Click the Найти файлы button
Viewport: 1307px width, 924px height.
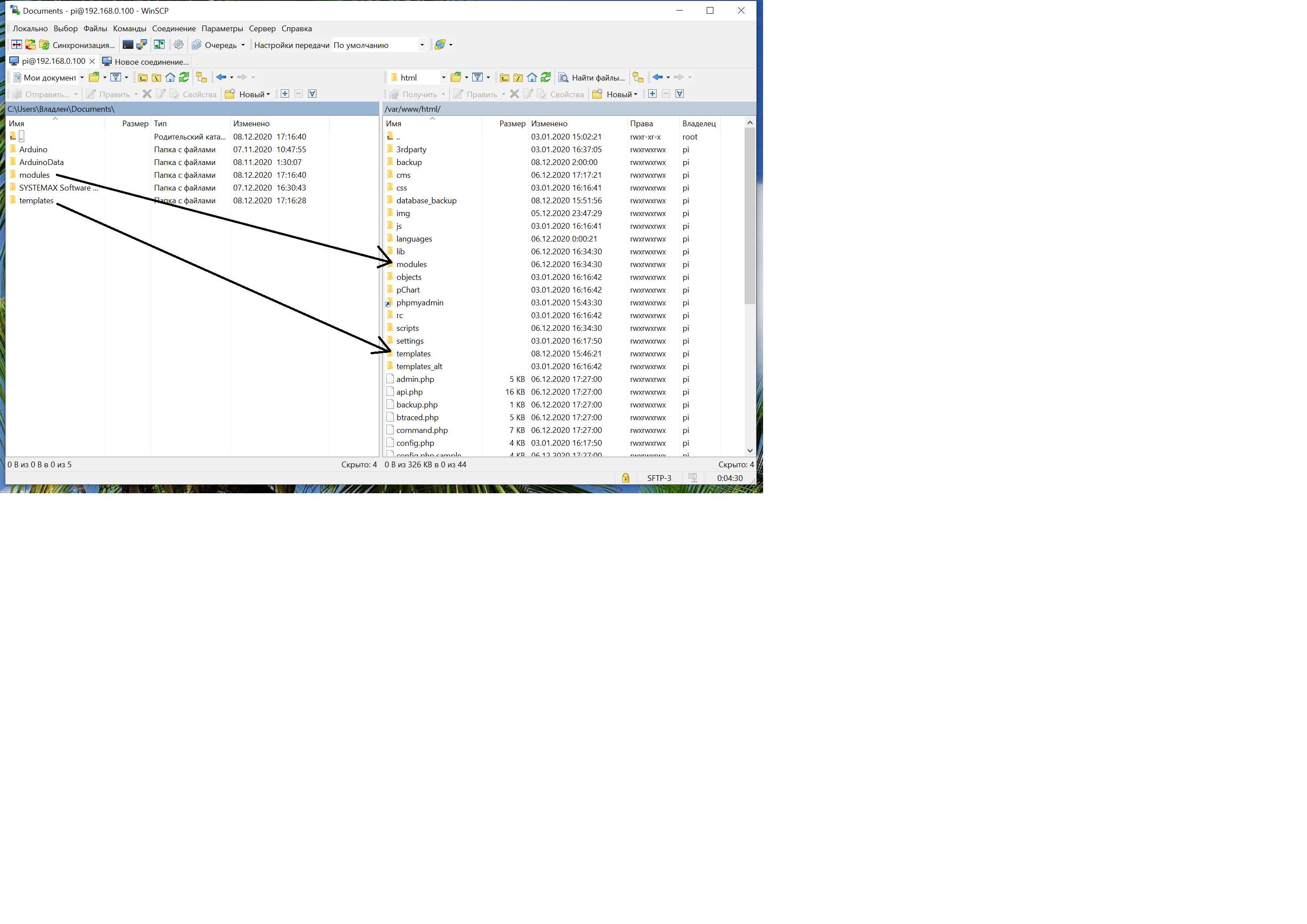pyautogui.click(x=592, y=77)
